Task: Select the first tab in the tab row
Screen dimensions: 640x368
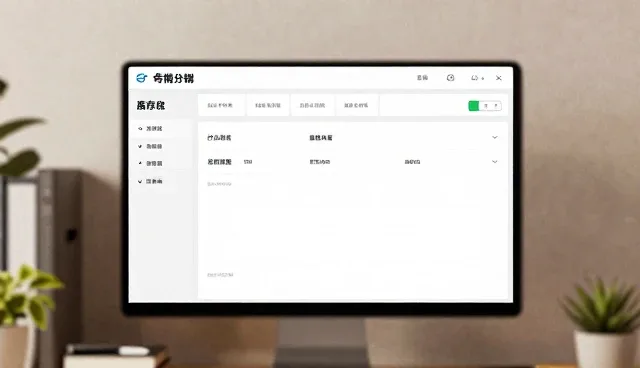Action: [220, 105]
